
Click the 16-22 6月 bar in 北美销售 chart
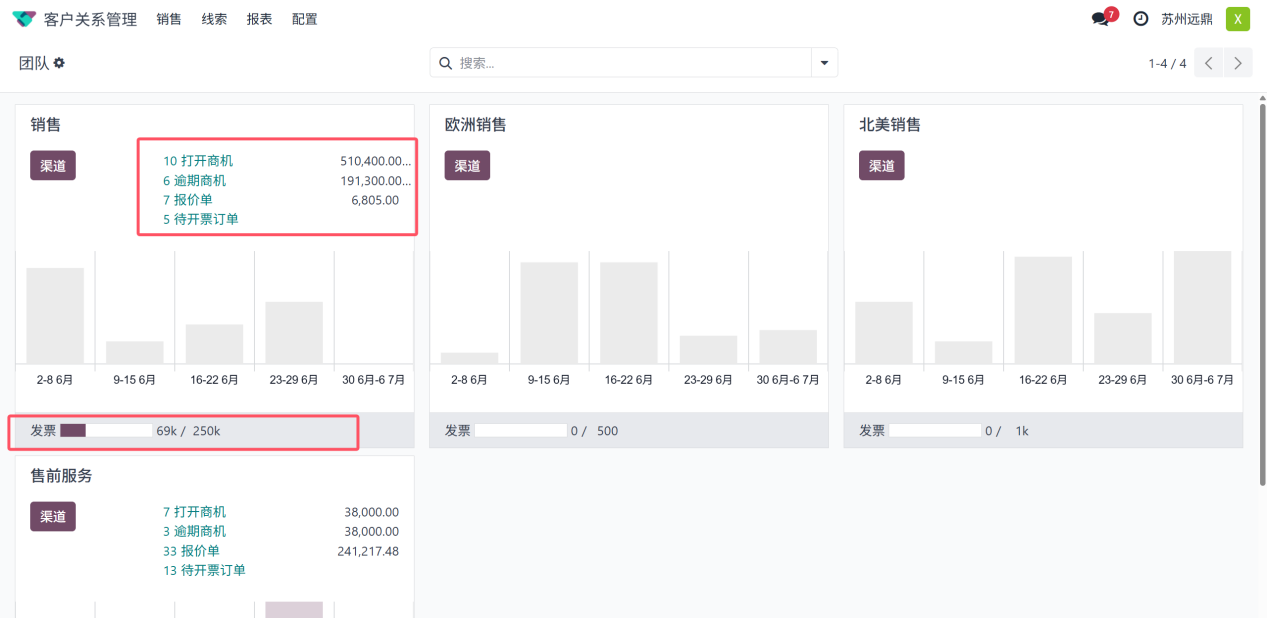click(x=1043, y=311)
